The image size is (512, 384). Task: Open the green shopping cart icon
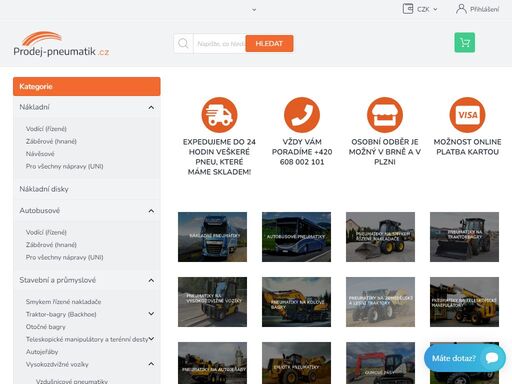pyautogui.click(x=464, y=42)
